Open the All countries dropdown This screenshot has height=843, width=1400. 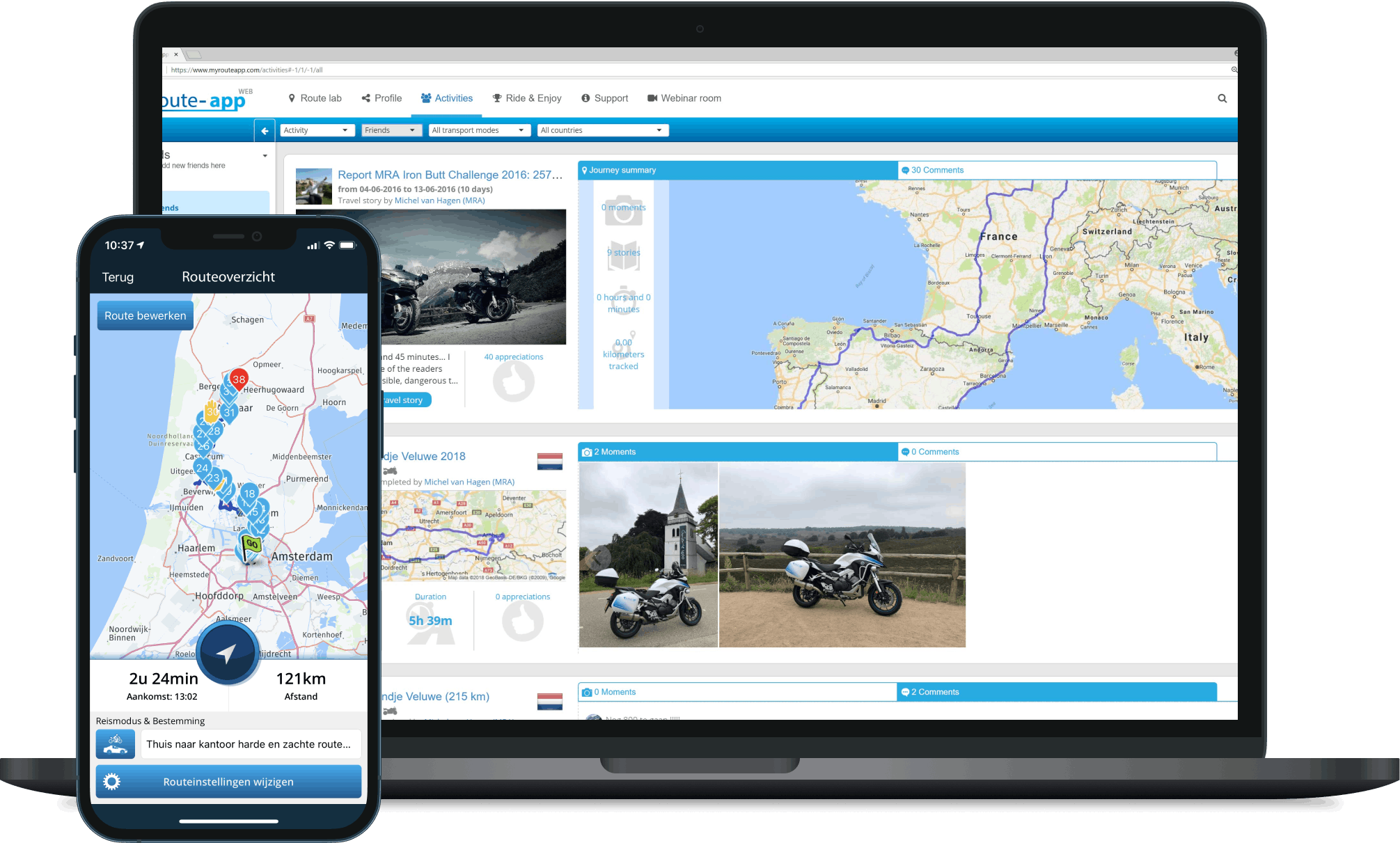tap(602, 130)
